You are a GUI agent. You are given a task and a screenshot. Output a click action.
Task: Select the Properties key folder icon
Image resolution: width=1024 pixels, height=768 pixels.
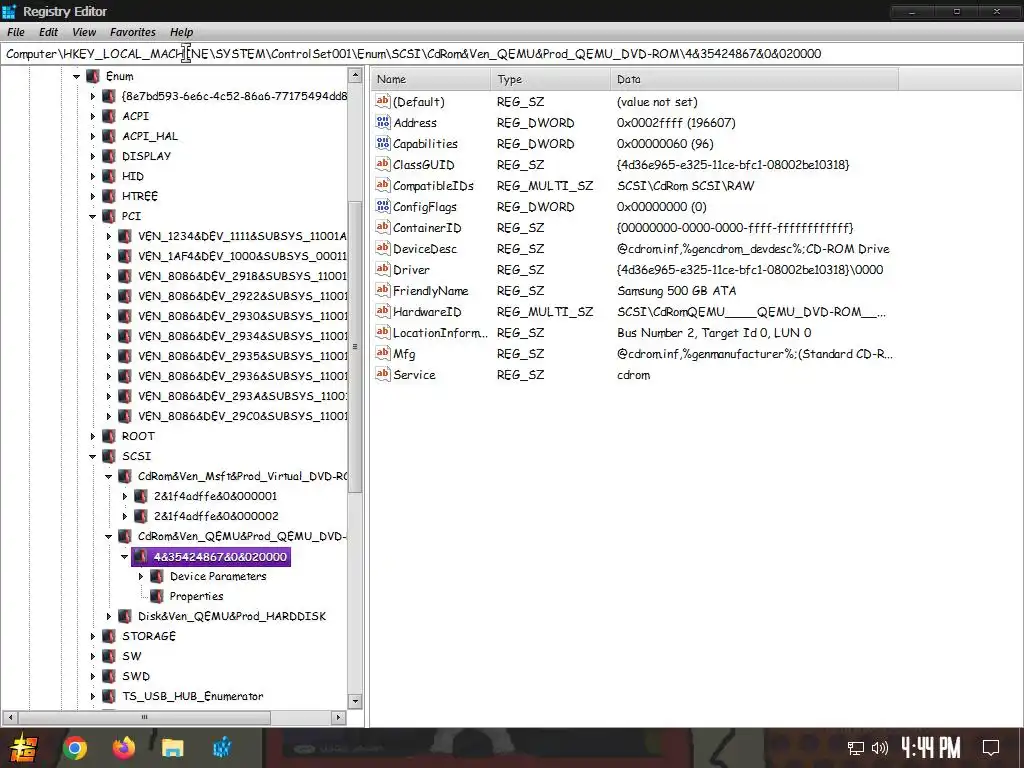(157, 596)
